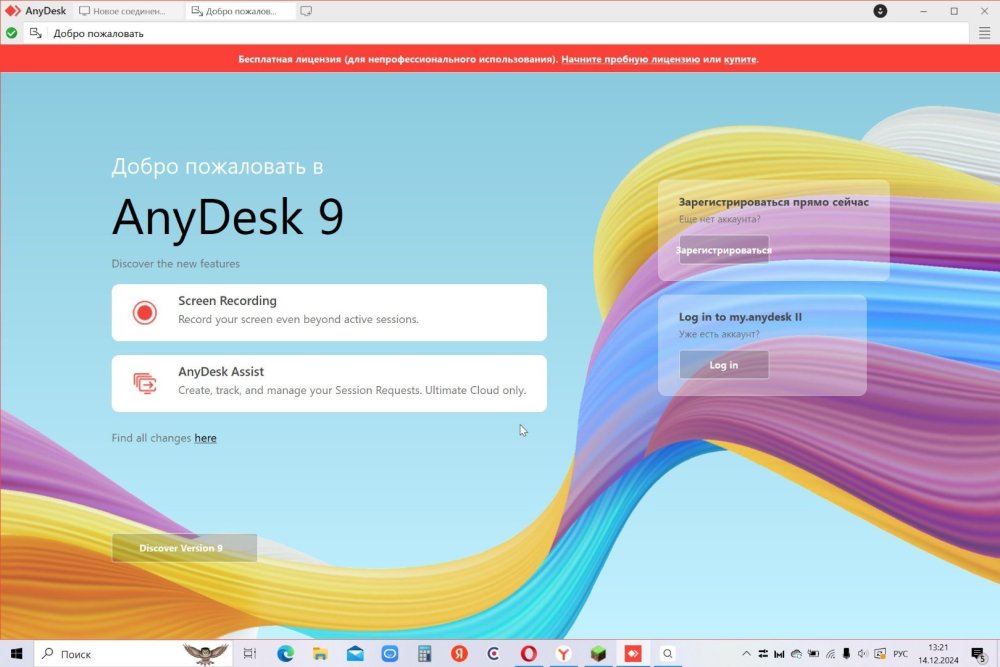
Task: Click the address bar Добро пожаловать field
Action: (496, 33)
